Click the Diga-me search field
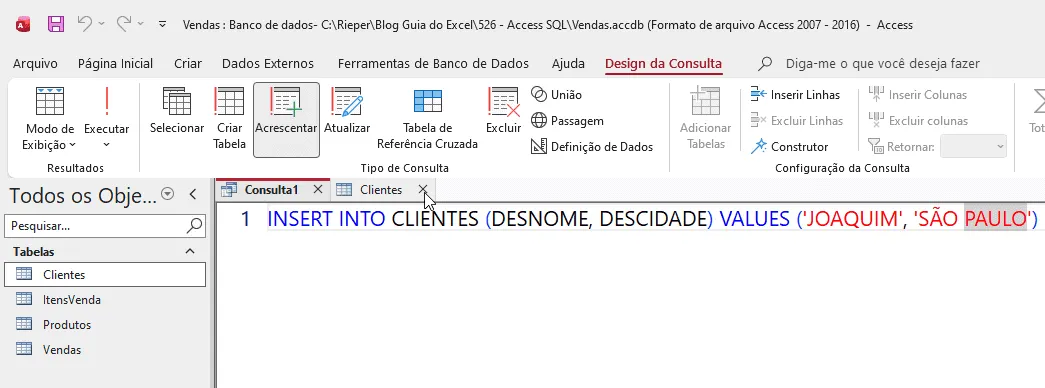 point(882,64)
